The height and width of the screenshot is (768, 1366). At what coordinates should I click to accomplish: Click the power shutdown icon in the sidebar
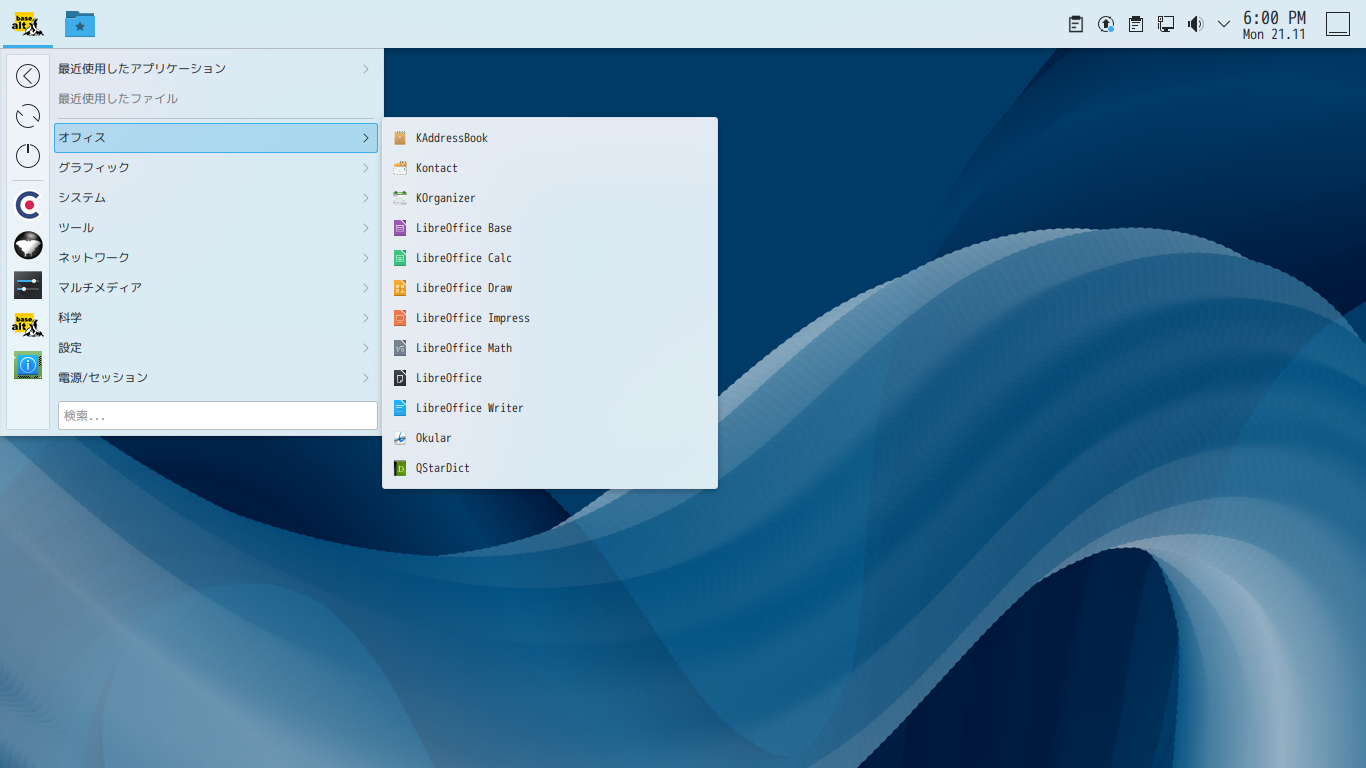(28, 156)
